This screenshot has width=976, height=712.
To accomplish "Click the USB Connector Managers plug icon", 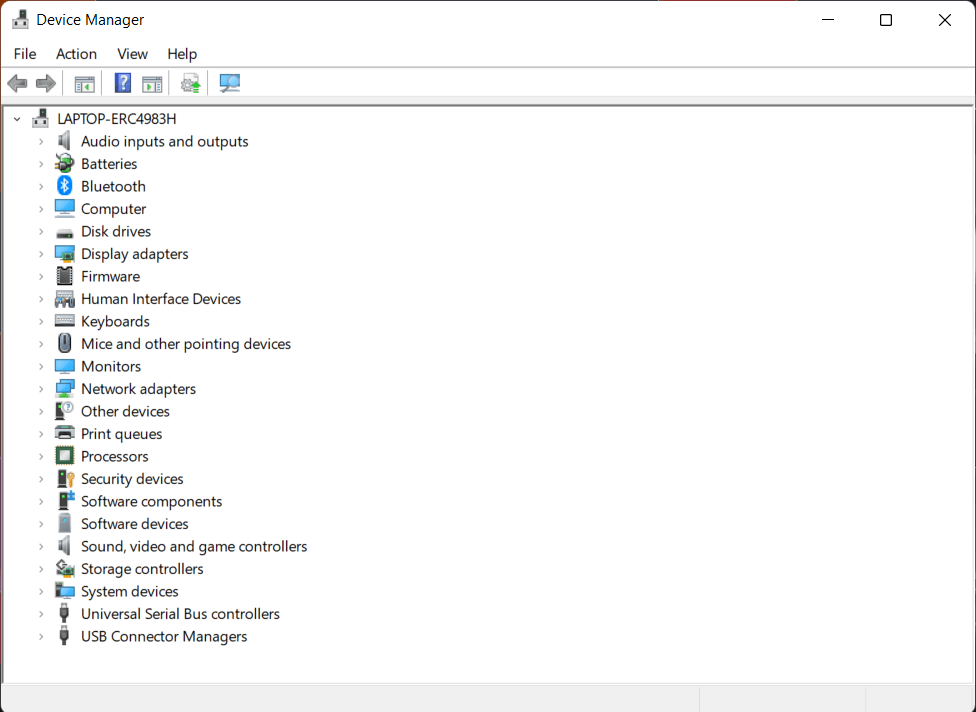I will click(63, 636).
